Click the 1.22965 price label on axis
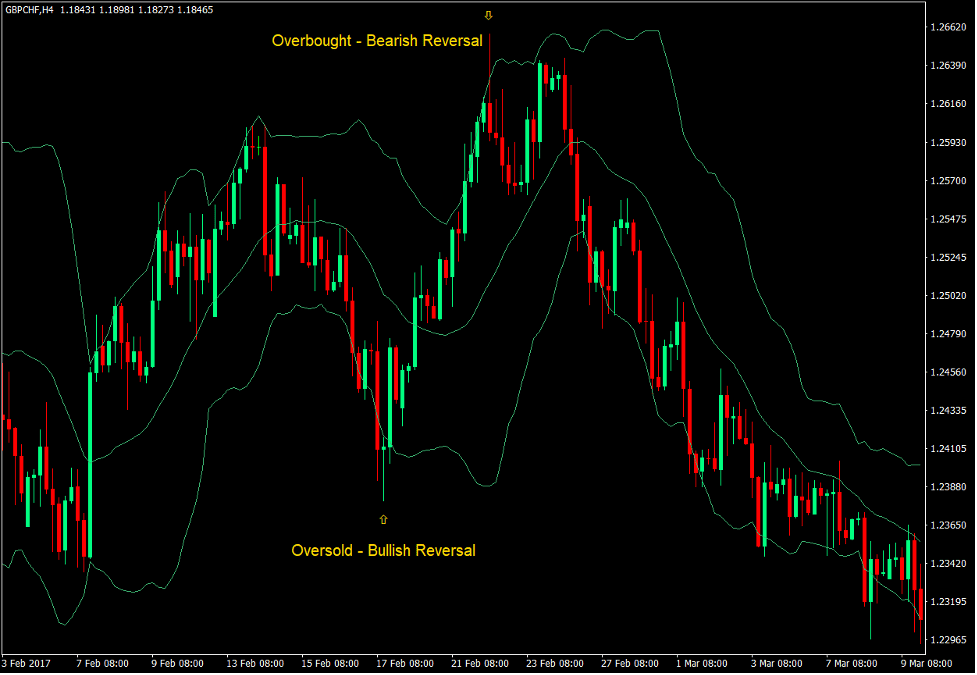977x675 pixels. coord(946,640)
